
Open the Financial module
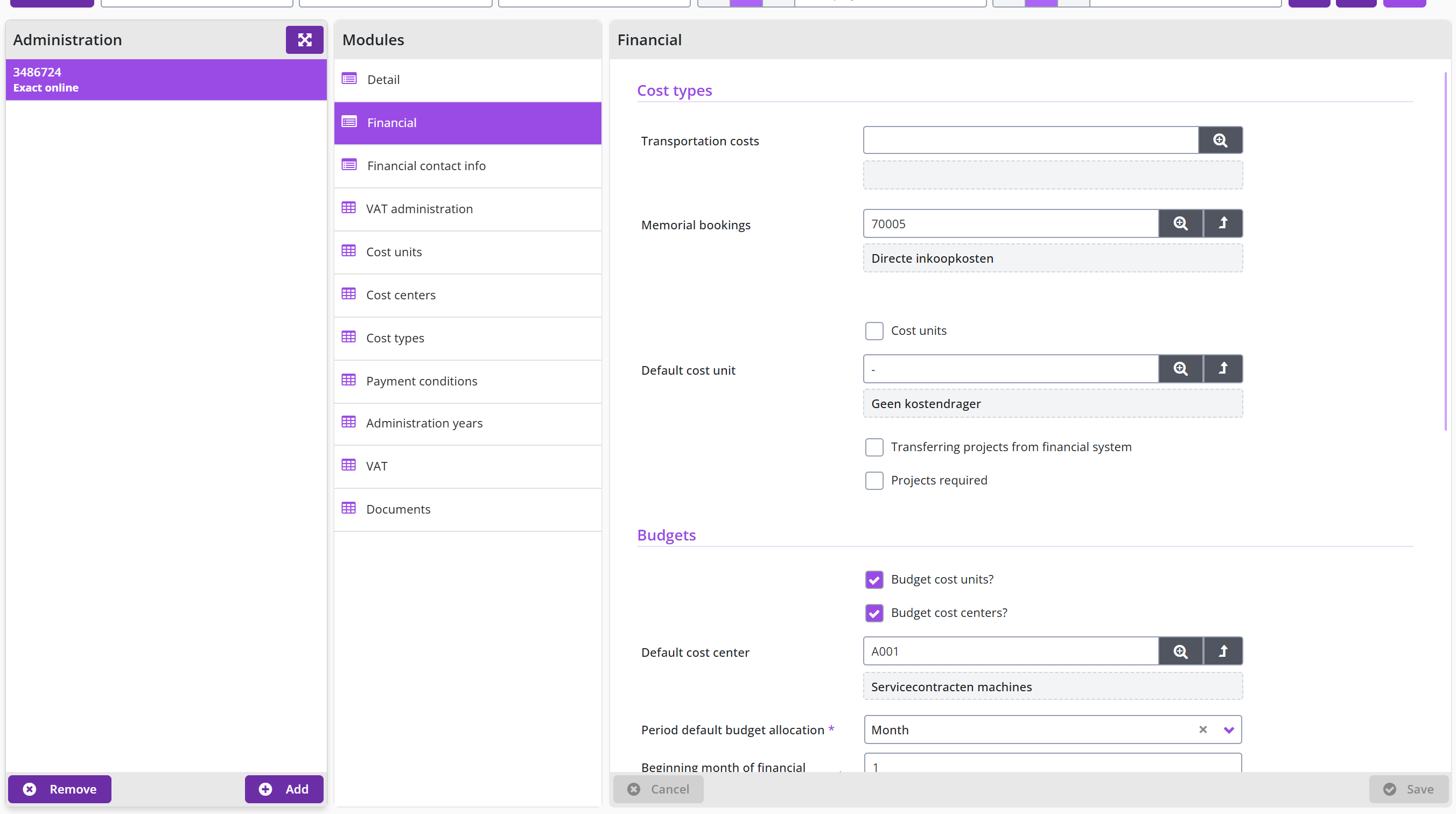(x=467, y=123)
